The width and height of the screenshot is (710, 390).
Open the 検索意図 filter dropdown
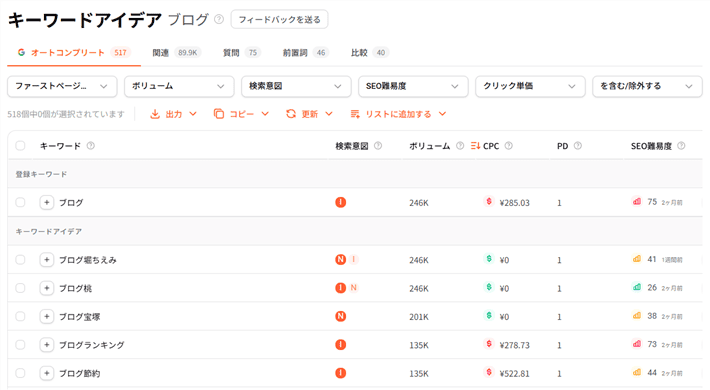pos(296,87)
